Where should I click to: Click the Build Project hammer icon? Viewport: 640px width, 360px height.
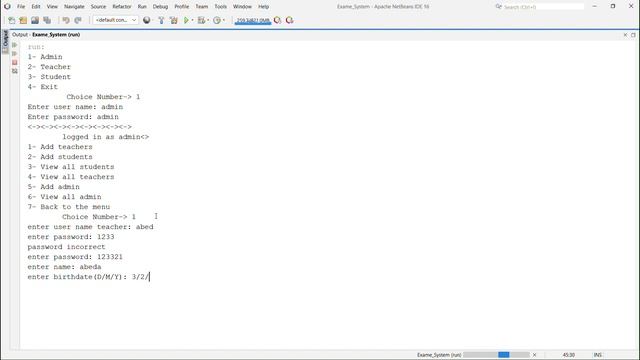point(161,20)
